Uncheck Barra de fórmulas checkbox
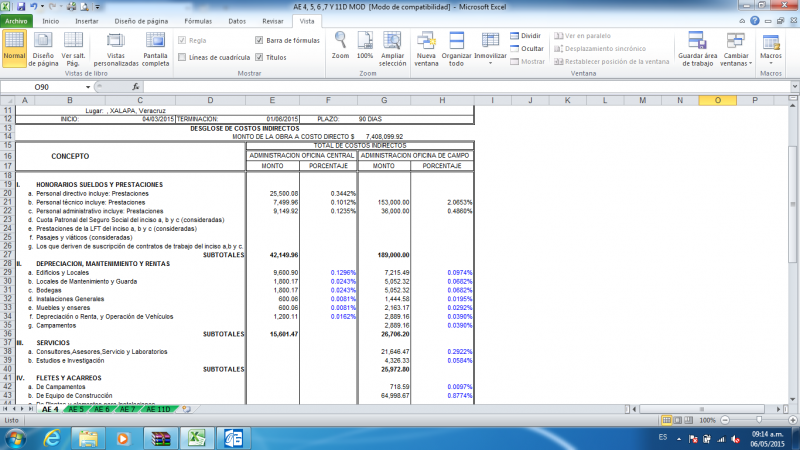Viewport: 800px width, 450px height. (x=260, y=40)
